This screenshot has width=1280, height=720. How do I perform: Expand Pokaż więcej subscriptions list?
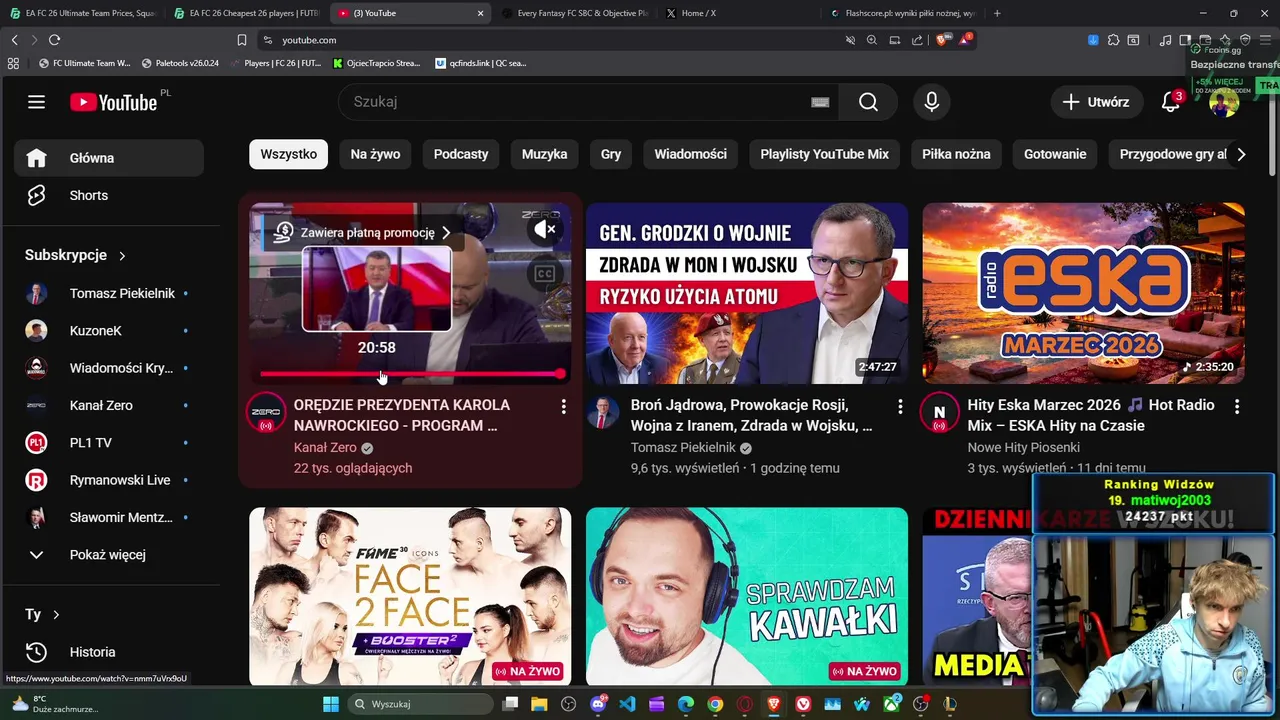pos(109,555)
